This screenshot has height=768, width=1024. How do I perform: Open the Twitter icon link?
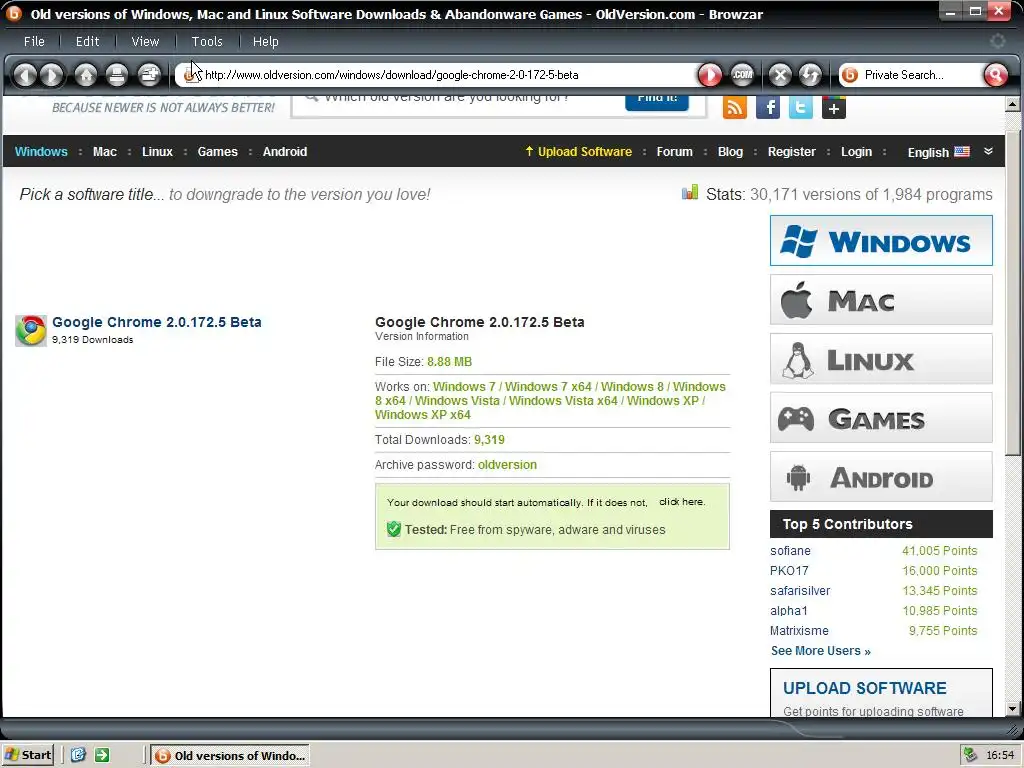801,107
